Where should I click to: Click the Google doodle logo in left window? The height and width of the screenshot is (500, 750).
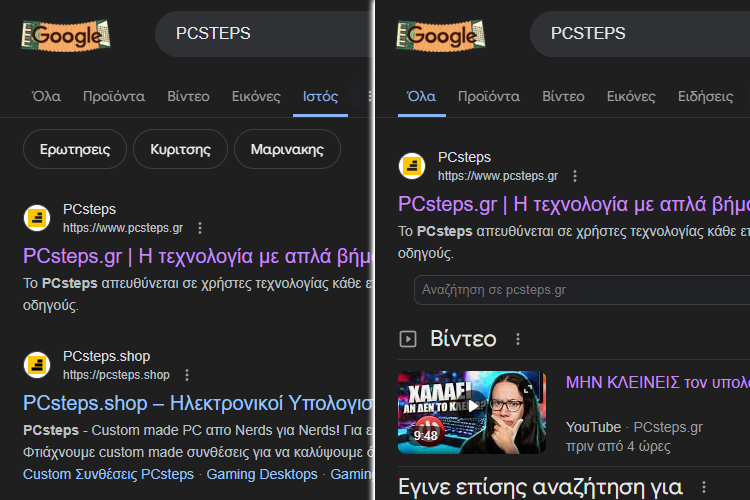(x=66, y=35)
